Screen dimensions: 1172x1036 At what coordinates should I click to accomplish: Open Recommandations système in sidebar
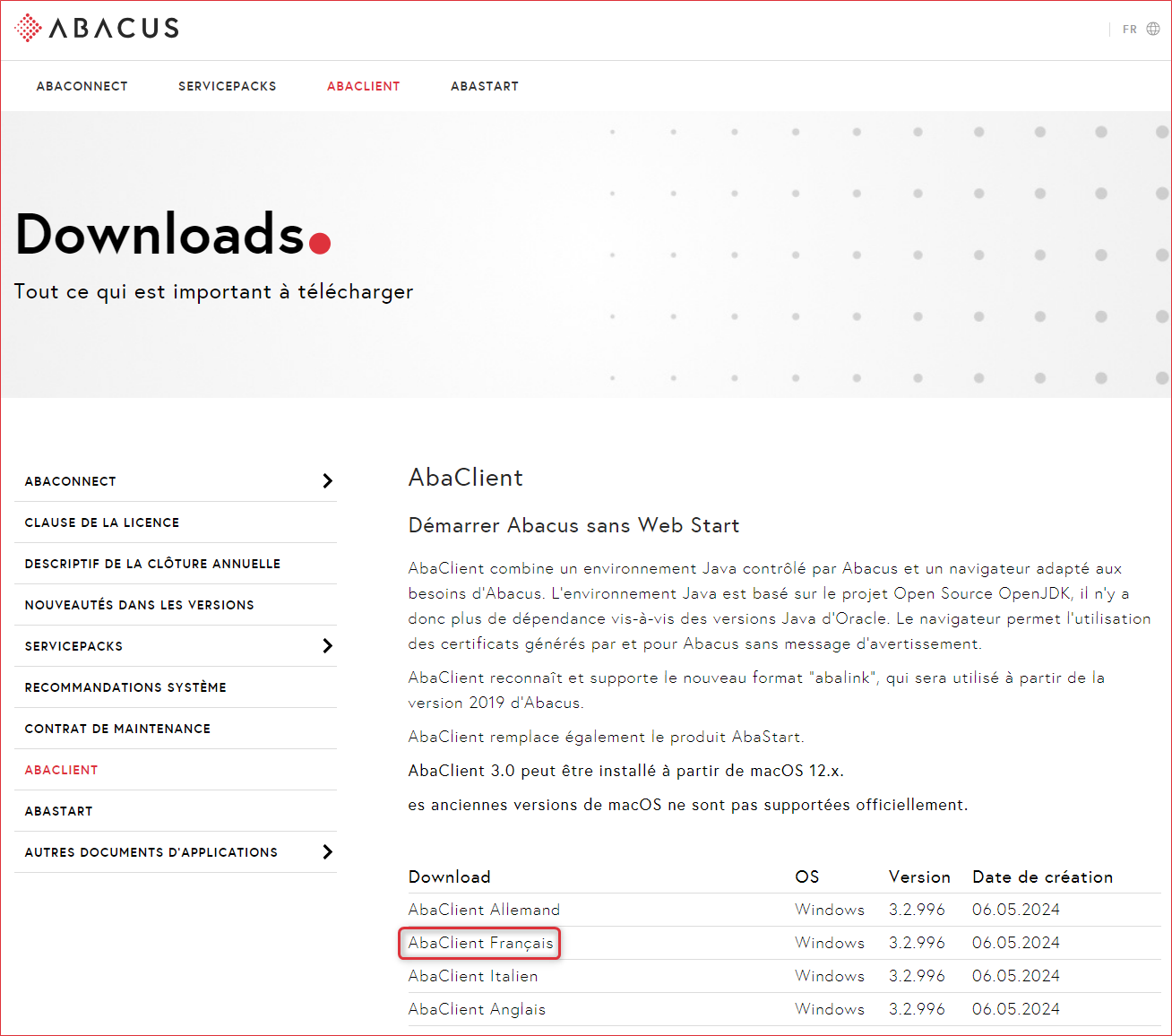tap(125, 687)
